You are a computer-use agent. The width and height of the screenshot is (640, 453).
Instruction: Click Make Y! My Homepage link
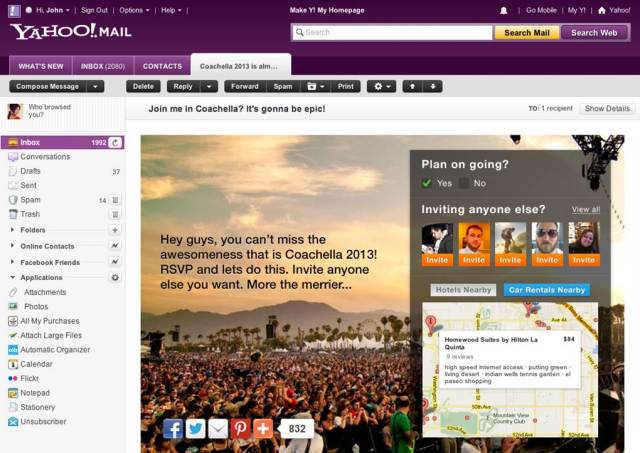point(327,10)
